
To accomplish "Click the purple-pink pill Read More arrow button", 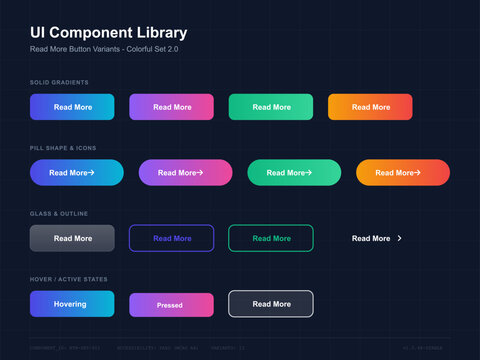I will point(185,173).
